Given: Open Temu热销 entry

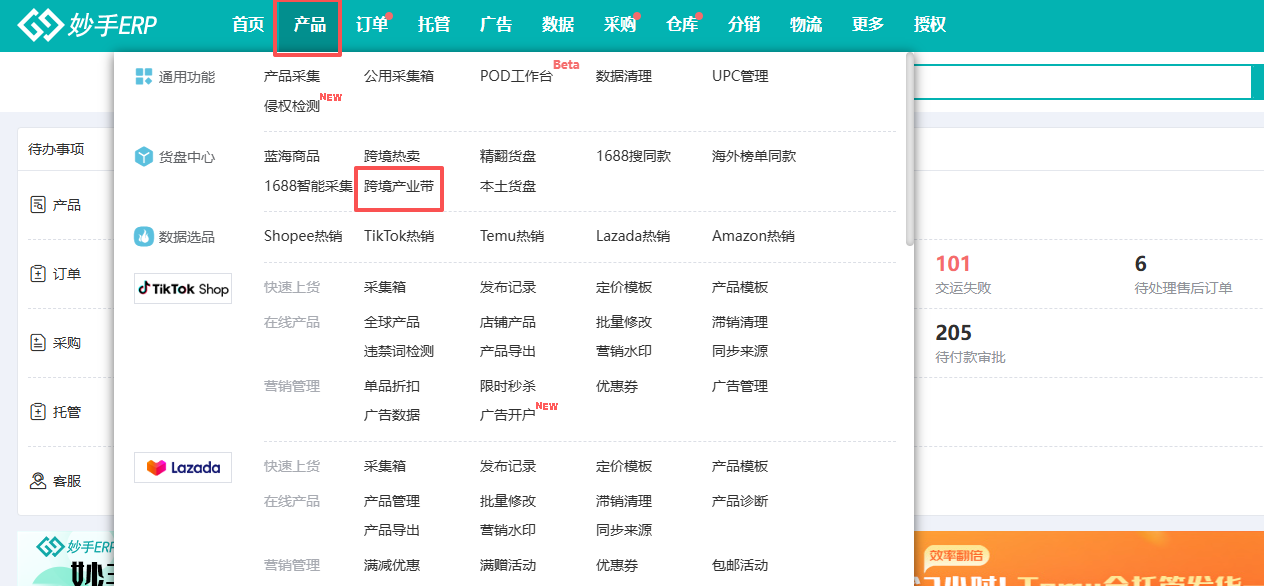Looking at the screenshot, I should [512, 236].
